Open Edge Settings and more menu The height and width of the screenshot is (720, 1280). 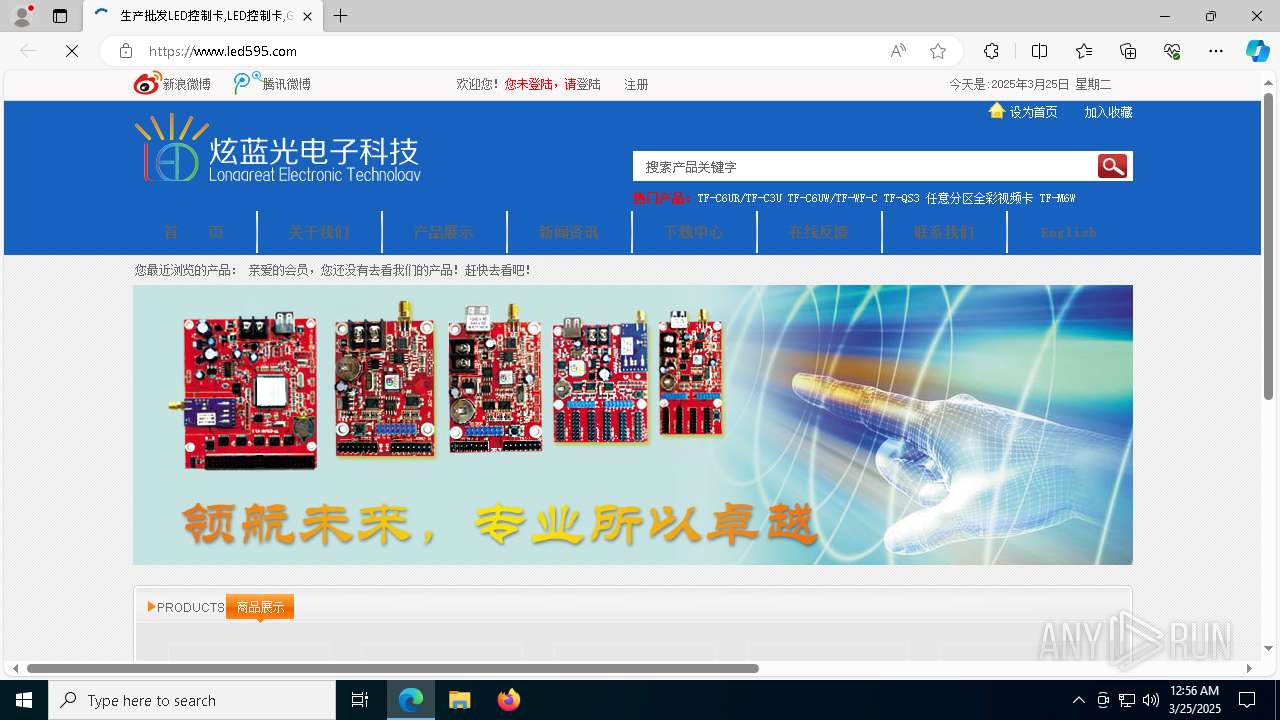[1216, 51]
